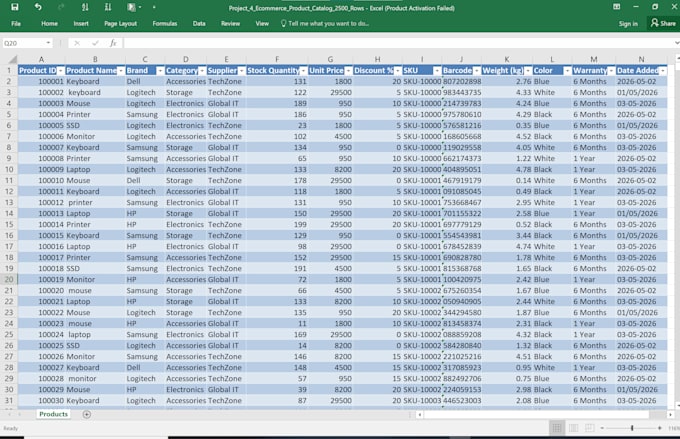Open Ribbon Display Options icon
This screenshot has width=680, height=439.
pos(617,7)
